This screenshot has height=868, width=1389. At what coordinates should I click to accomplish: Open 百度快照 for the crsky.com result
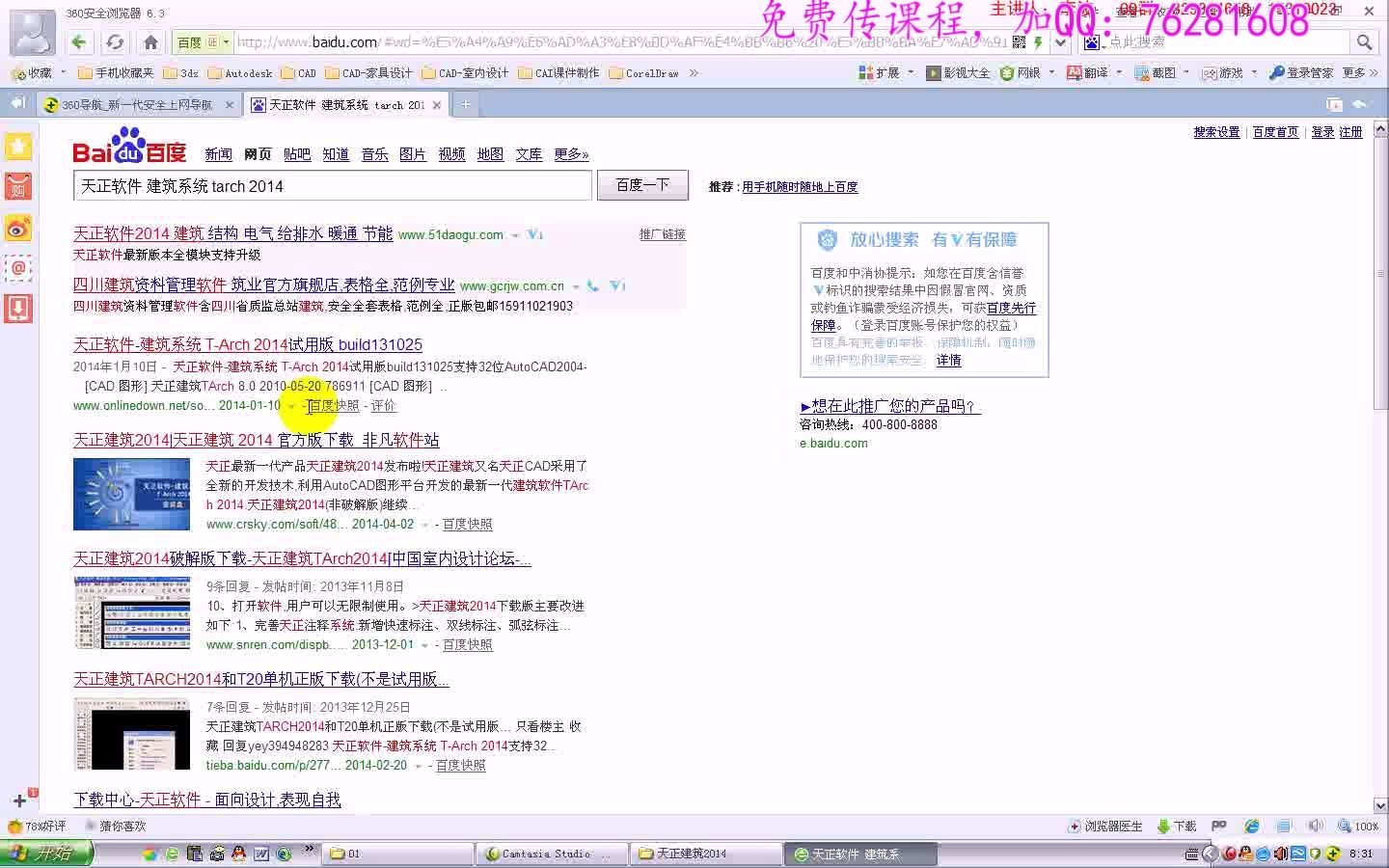(467, 525)
